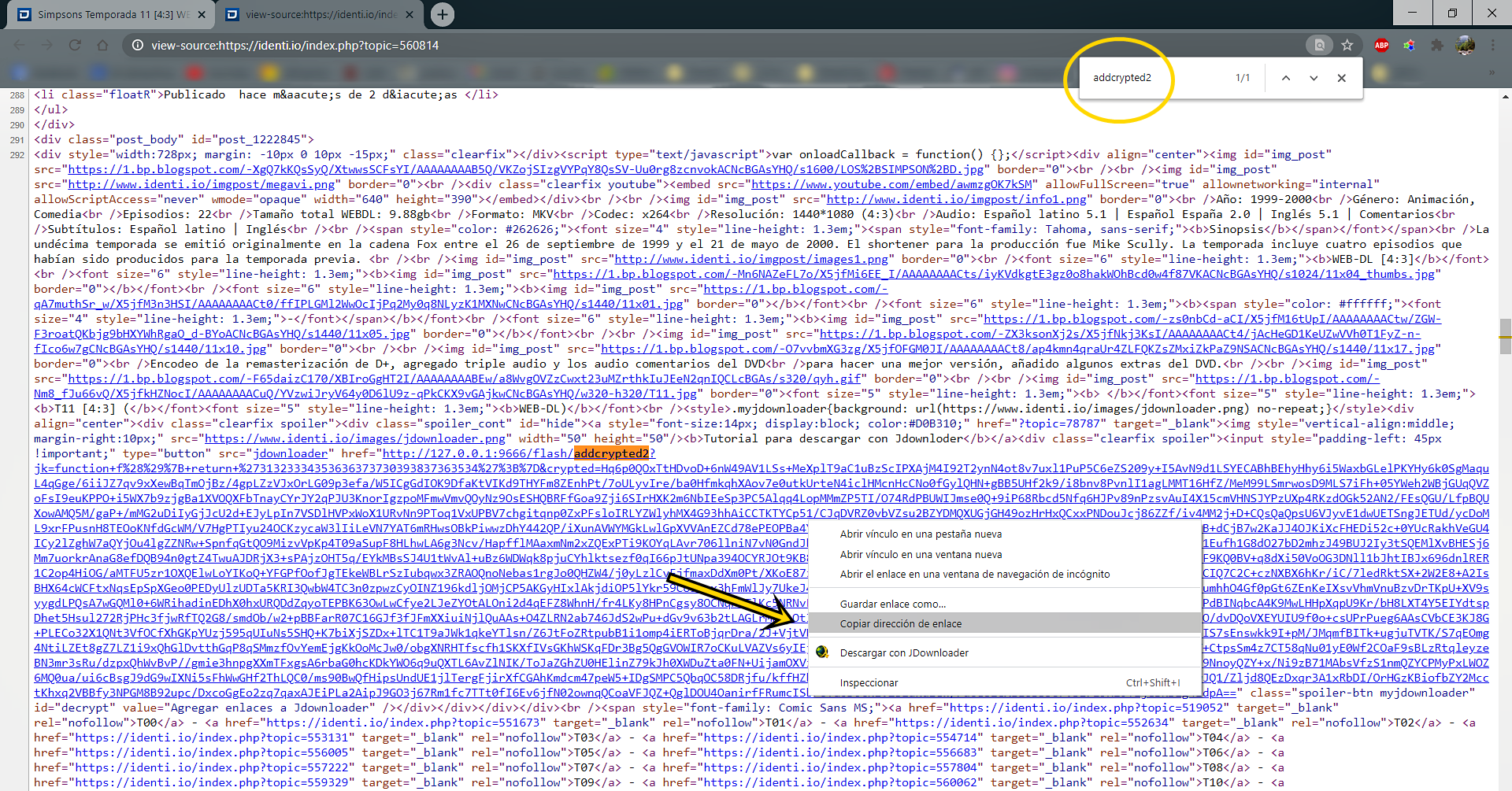This screenshot has width=1512, height=791.
Task: Restore down the browser window
Action: tap(1452, 13)
